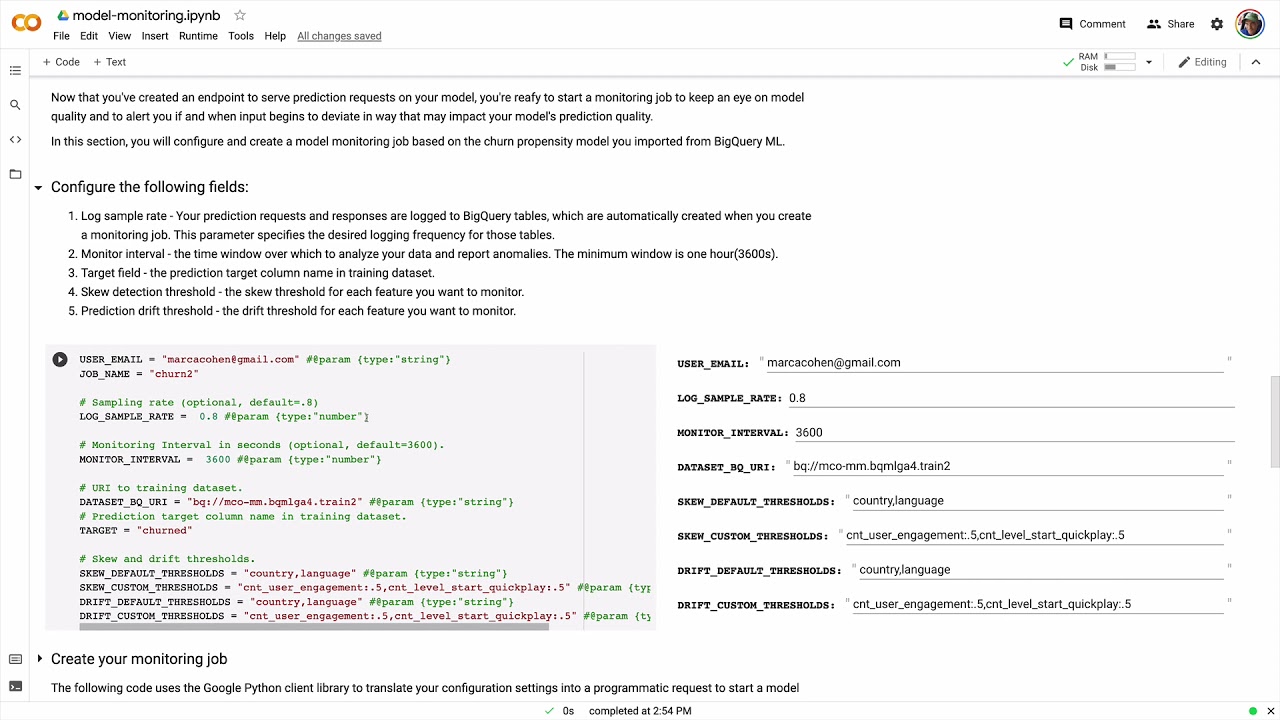Click the DRIFT_CUSTOM_THRESHOLDS form field

1038,604
